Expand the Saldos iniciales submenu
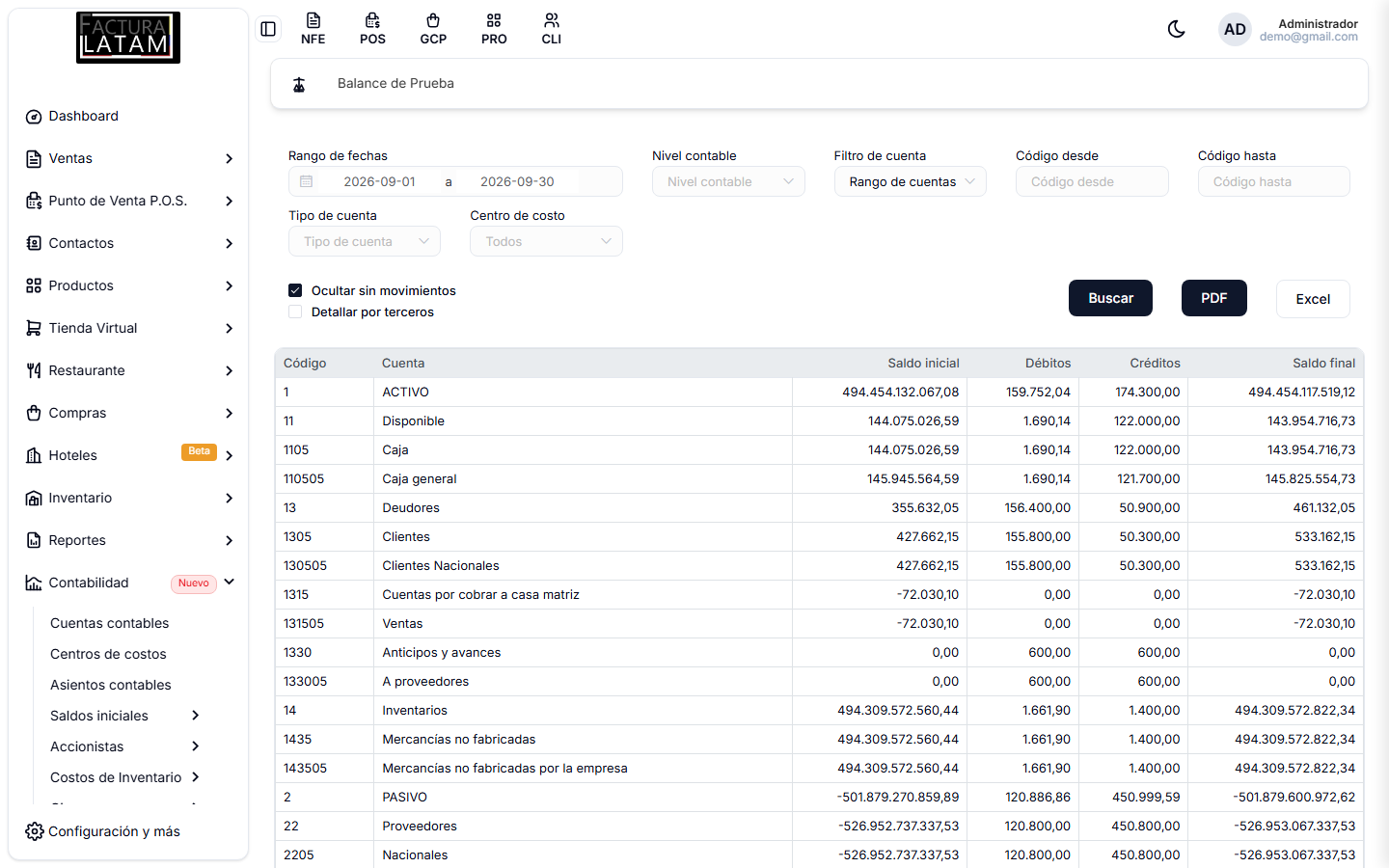Image resolution: width=1389 pixels, height=868 pixels. pyautogui.click(x=125, y=716)
